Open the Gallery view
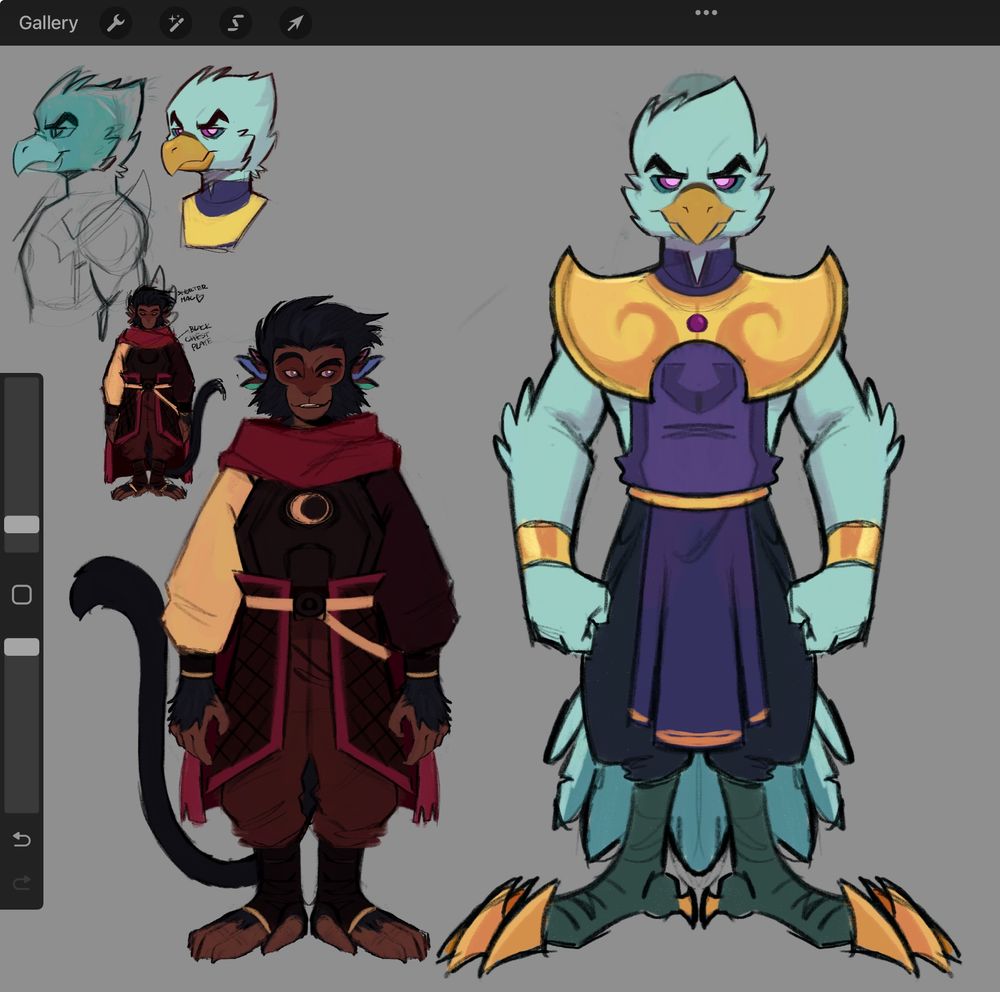Image resolution: width=1000 pixels, height=992 pixels. pyautogui.click(x=48, y=23)
